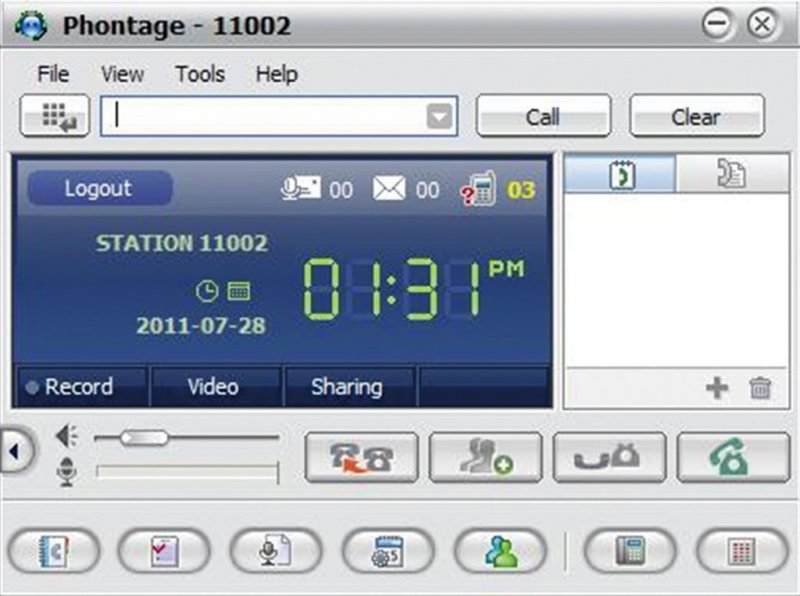Click the clock icon above the date
The height and width of the screenshot is (596, 800).
207,291
